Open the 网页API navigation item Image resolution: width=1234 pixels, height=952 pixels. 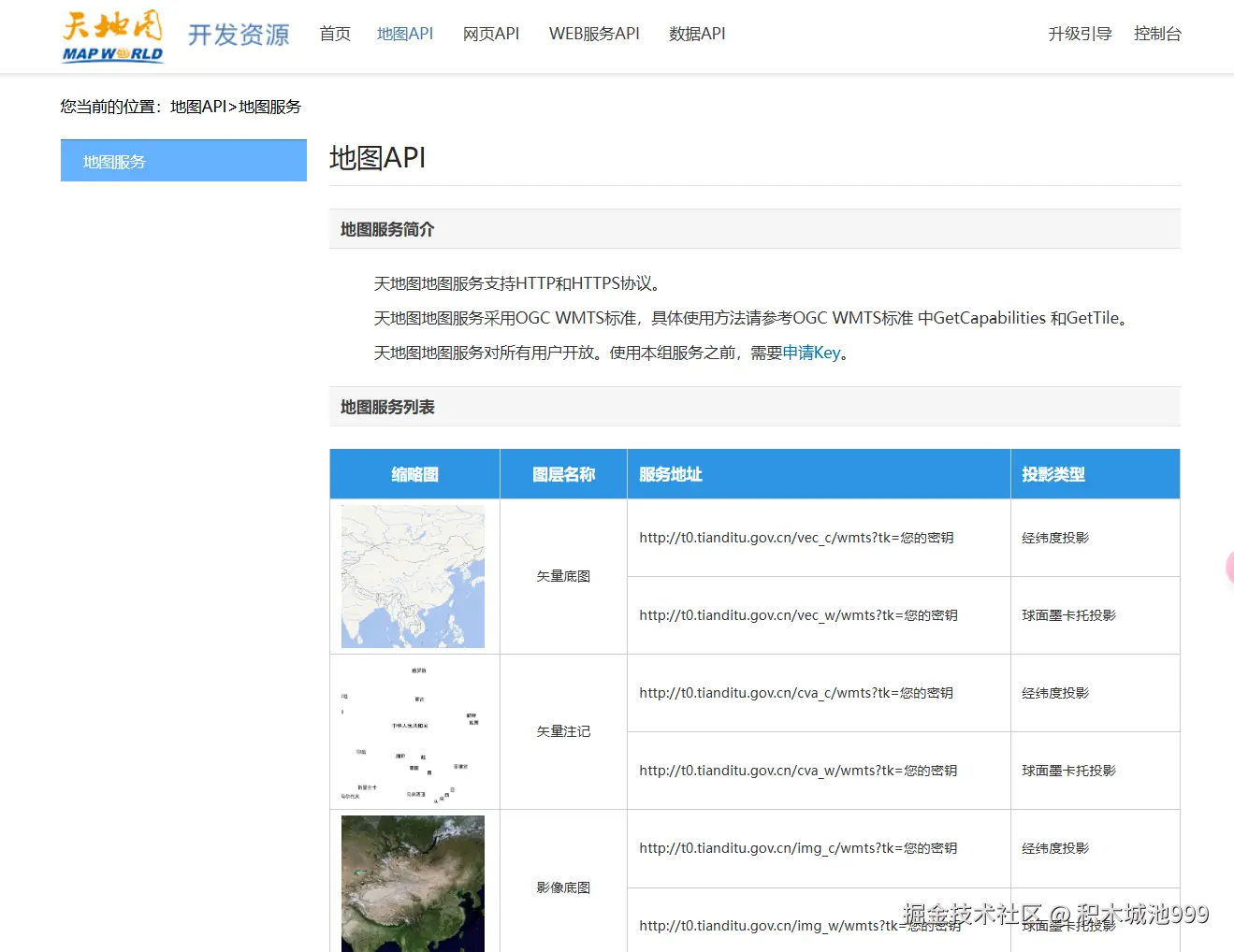pyautogui.click(x=491, y=34)
